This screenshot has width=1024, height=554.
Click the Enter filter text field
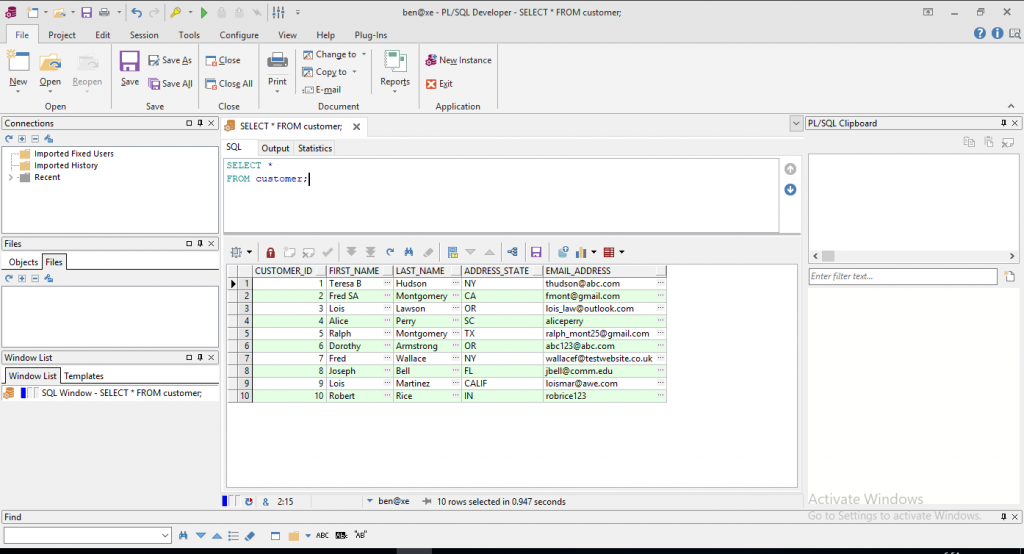pos(902,277)
